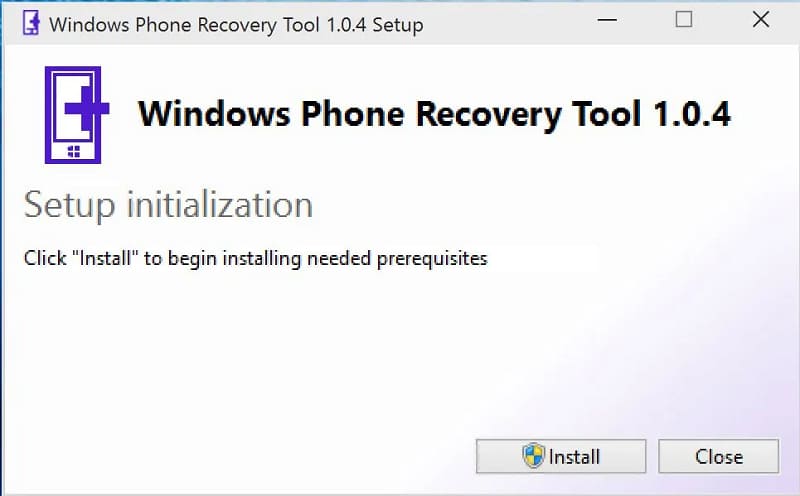Click the bold Windows Phone Recovery Tool heading

pos(434,113)
